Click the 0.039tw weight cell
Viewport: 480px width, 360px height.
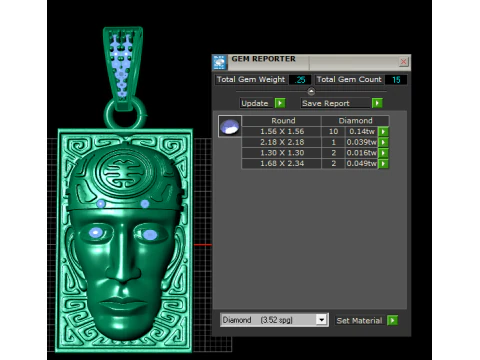coord(362,142)
